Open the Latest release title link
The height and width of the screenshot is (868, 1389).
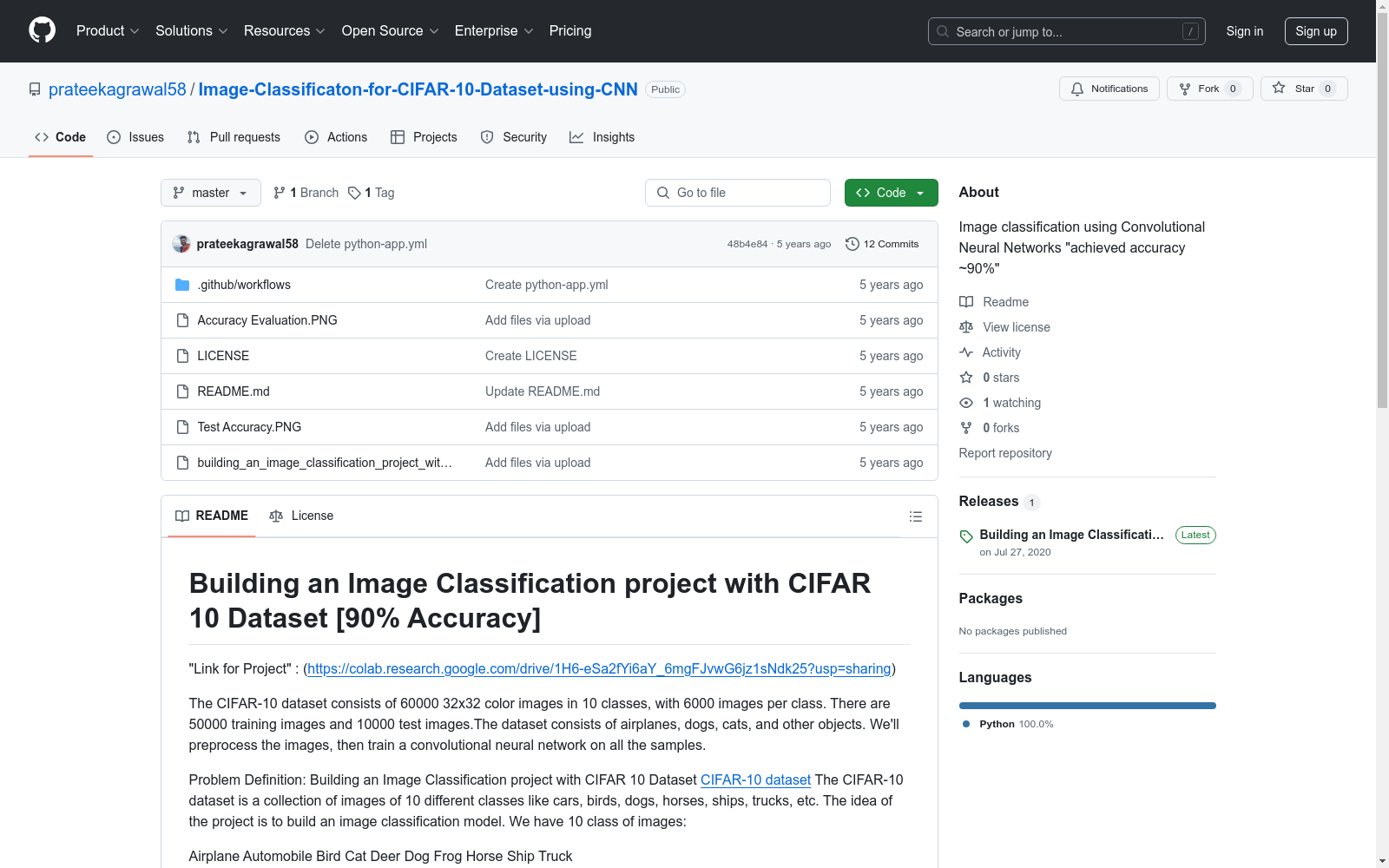(x=1071, y=535)
